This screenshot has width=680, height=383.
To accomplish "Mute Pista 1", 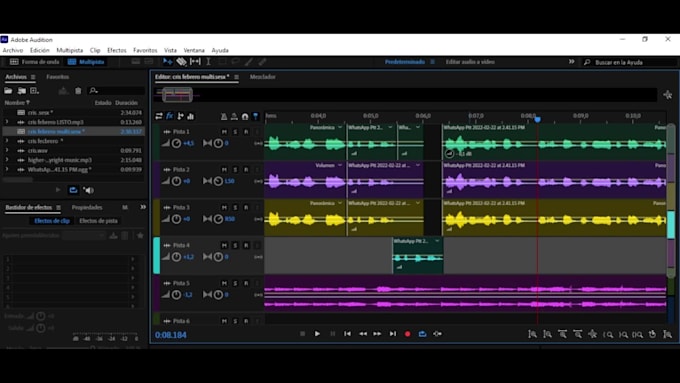I will tap(224, 131).
